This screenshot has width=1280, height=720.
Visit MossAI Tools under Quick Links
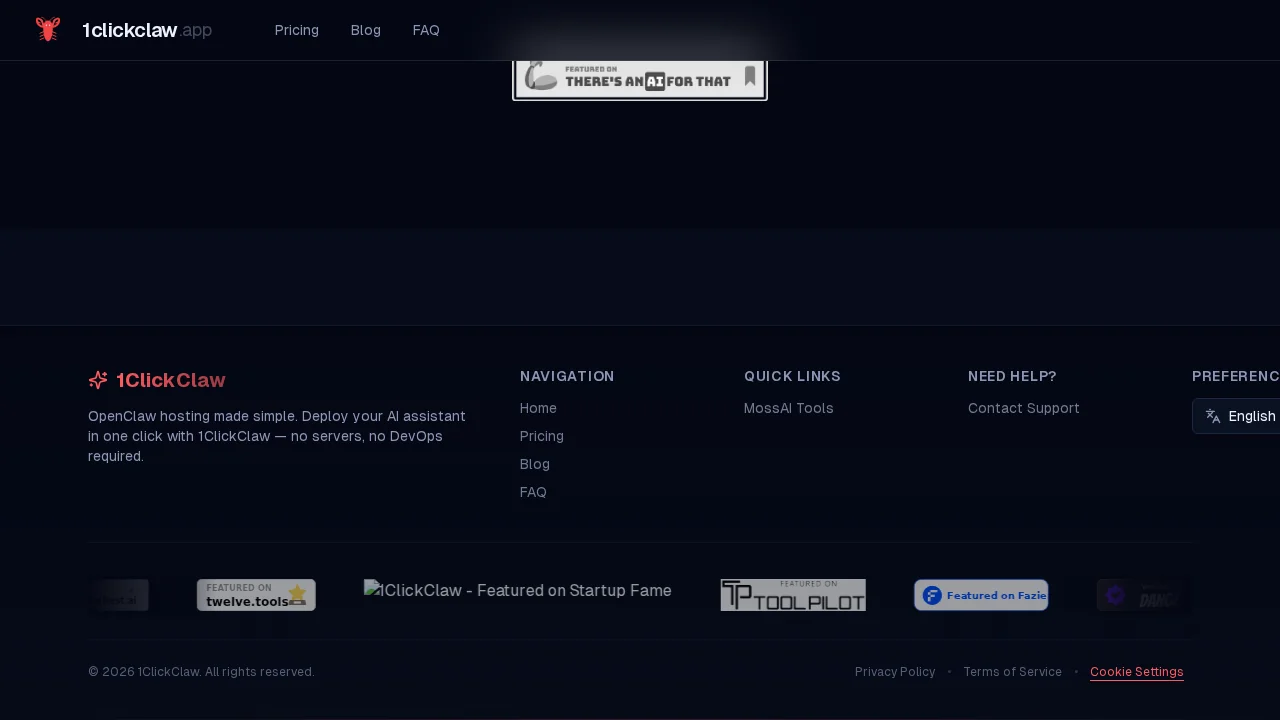(788, 408)
